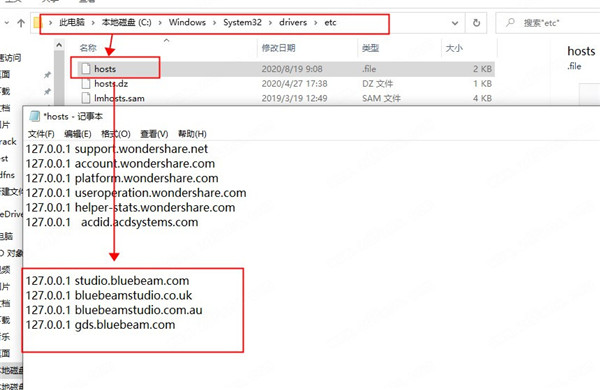
Task: Expand chevron after Windows in path
Action: coord(214,23)
